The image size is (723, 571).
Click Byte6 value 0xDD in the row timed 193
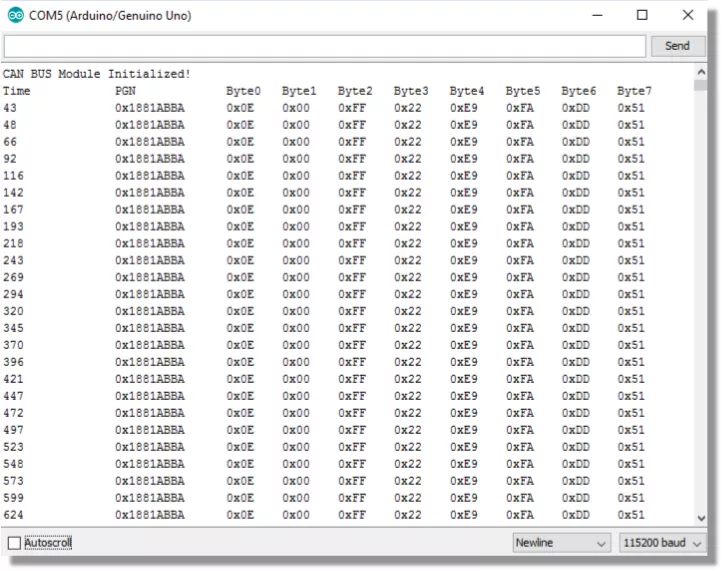[575, 226]
